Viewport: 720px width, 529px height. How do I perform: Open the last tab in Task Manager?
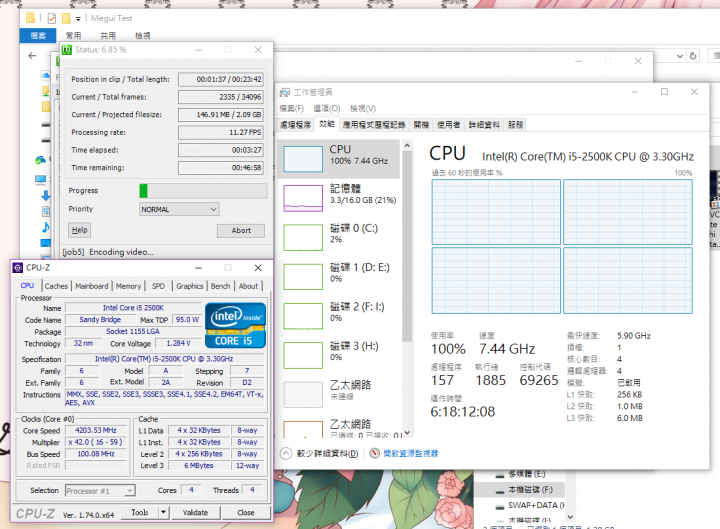pyautogui.click(x=516, y=125)
